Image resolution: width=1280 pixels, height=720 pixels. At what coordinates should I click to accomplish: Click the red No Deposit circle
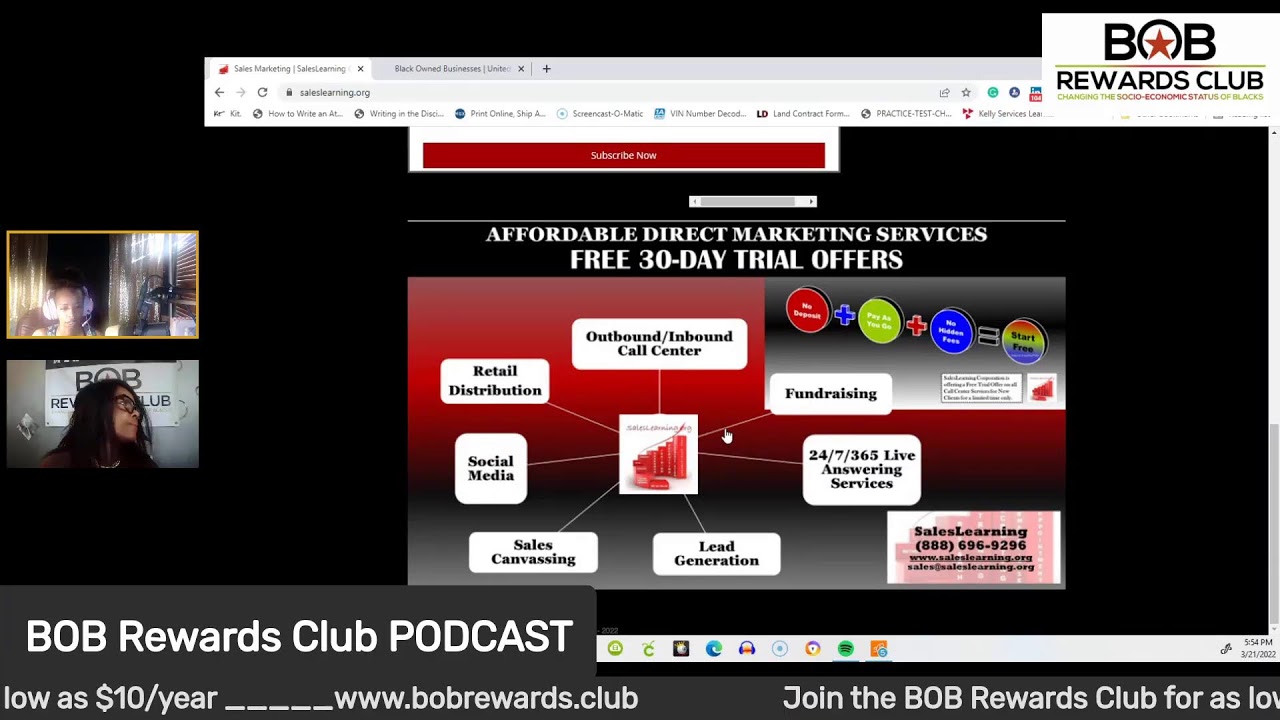click(808, 311)
